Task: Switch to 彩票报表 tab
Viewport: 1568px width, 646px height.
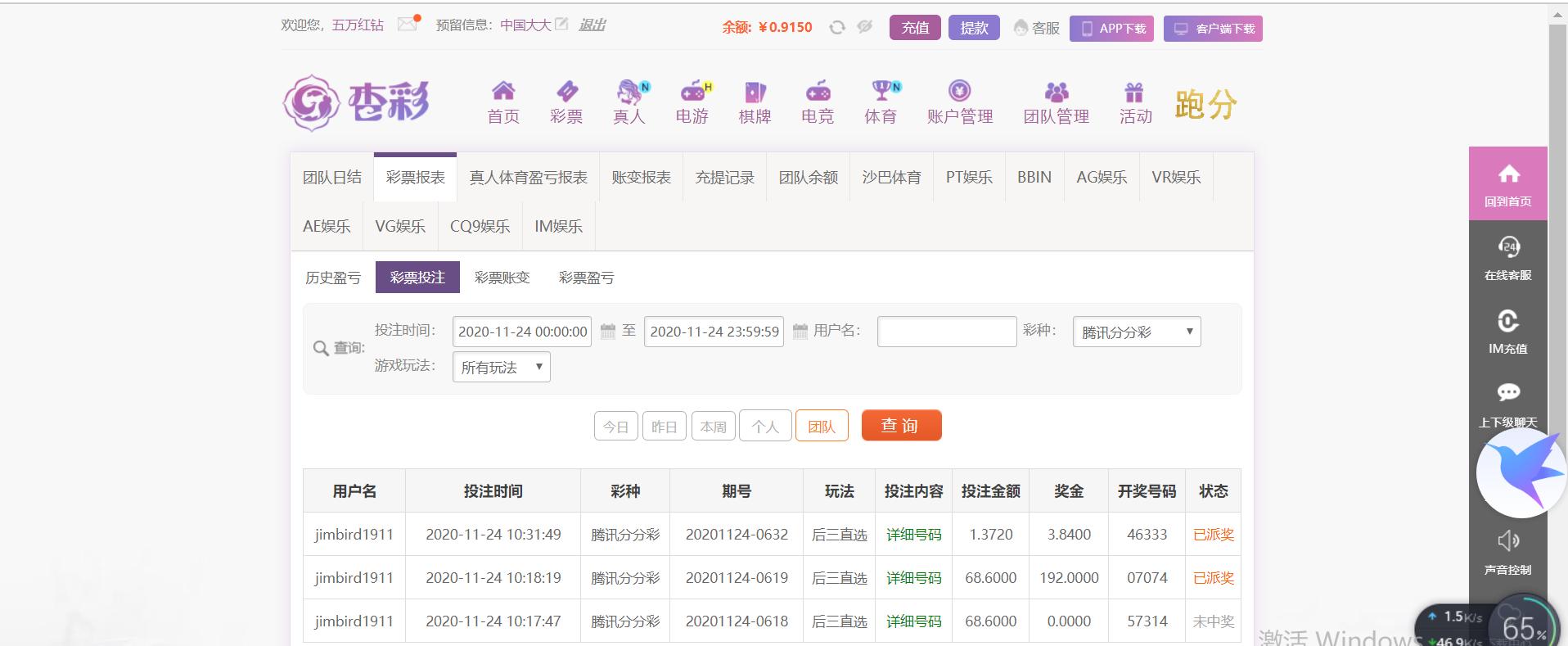Action: [x=416, y=177]
